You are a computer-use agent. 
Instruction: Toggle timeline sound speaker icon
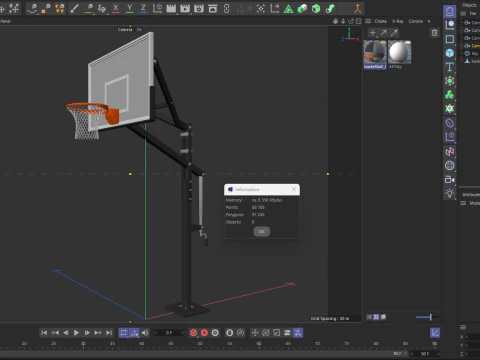145,333
